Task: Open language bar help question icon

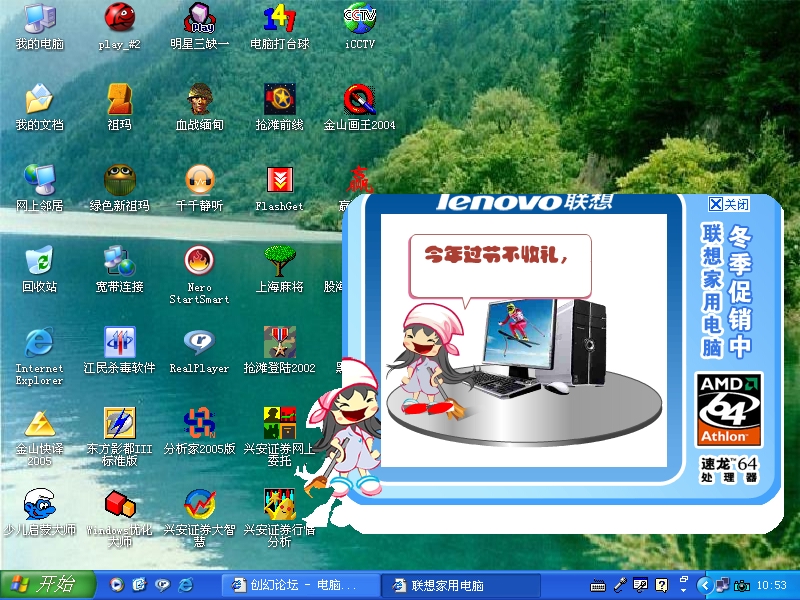Action: point(661,585)
